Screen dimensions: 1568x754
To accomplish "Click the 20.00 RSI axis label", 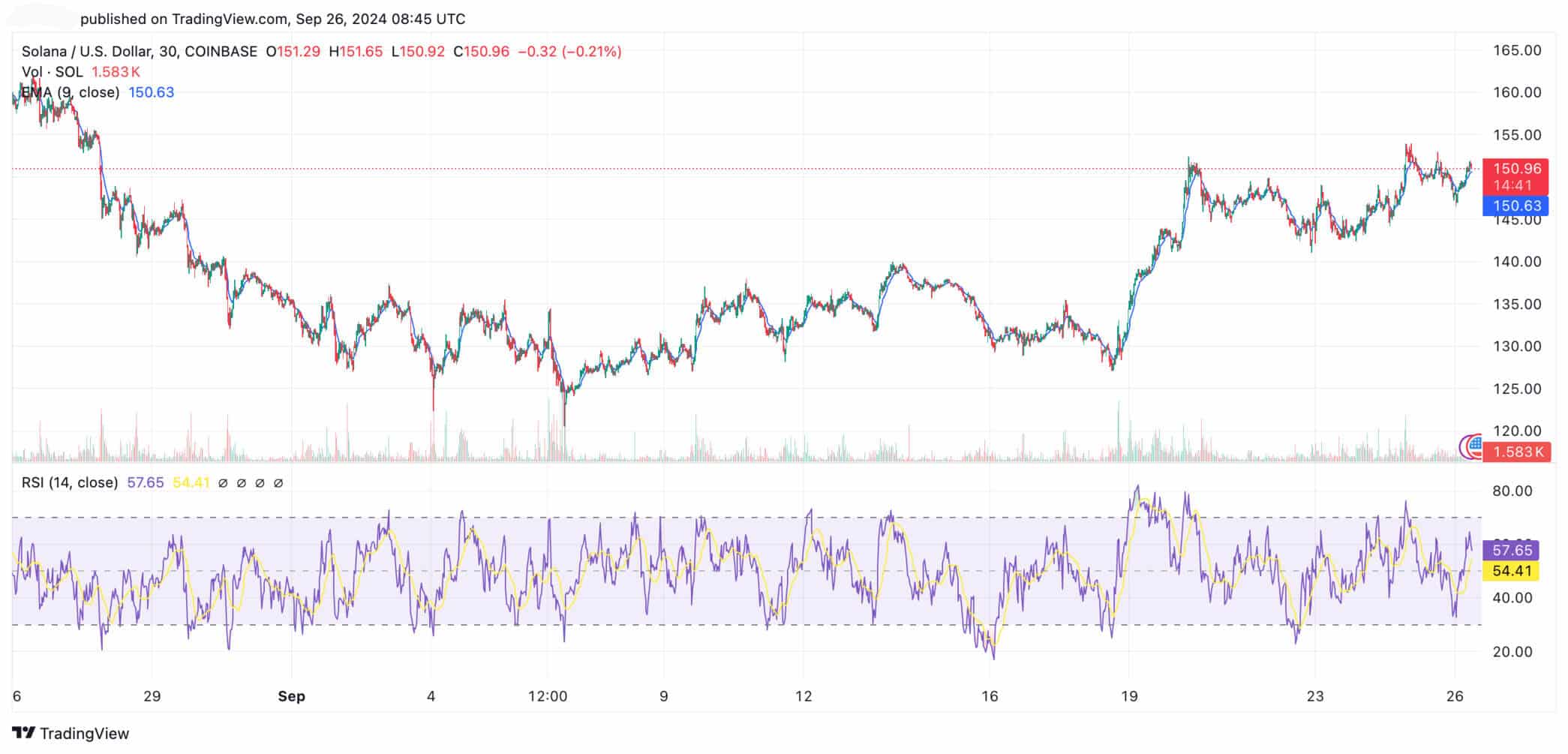I will pyautogui.click(x=1512, y=651).
